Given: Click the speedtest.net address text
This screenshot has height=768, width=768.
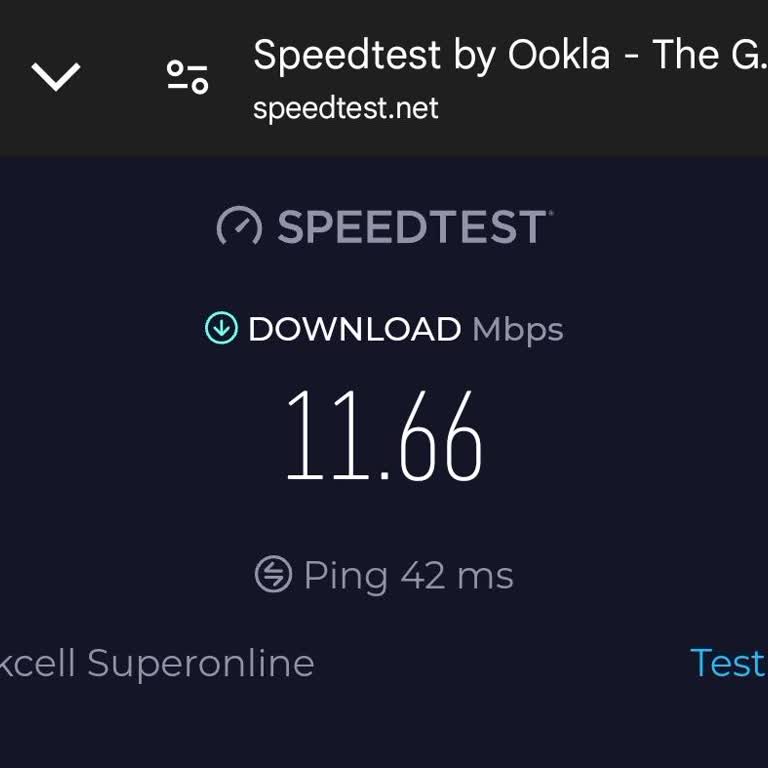Looking at the screenshot, I should click(345, 108).
